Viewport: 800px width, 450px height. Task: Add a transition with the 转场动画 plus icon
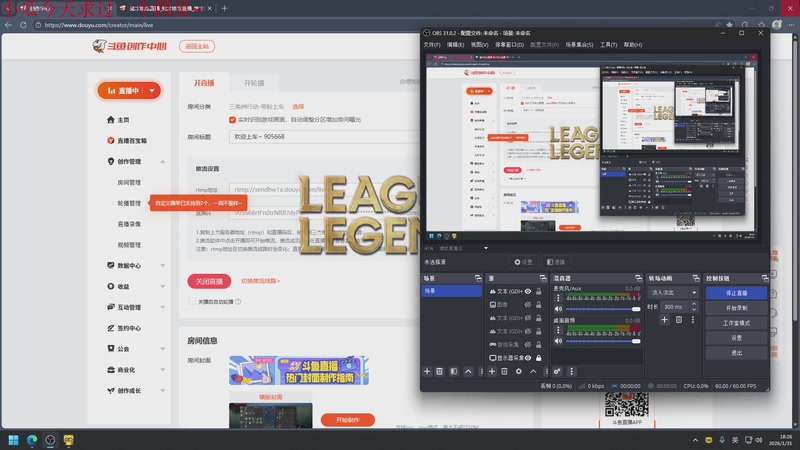664,320
